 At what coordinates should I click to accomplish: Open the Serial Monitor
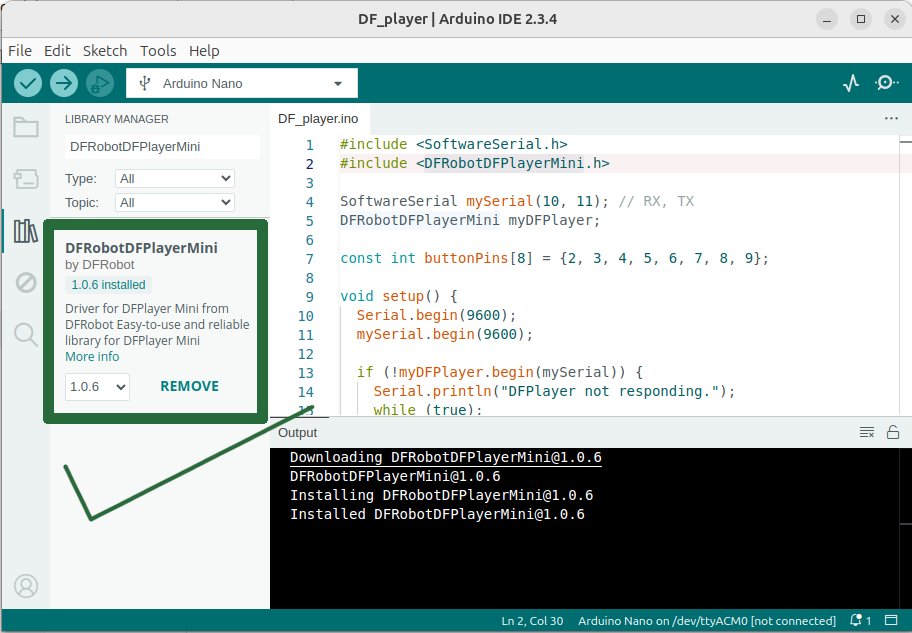click(x=886, y=84)
